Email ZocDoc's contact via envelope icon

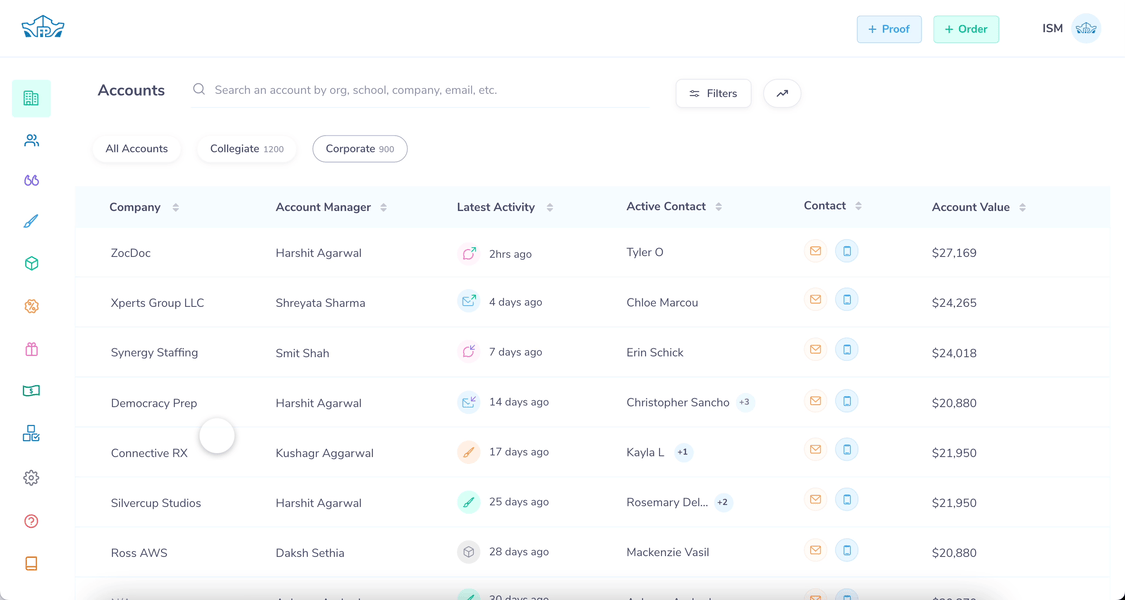(x=815, y=251)
